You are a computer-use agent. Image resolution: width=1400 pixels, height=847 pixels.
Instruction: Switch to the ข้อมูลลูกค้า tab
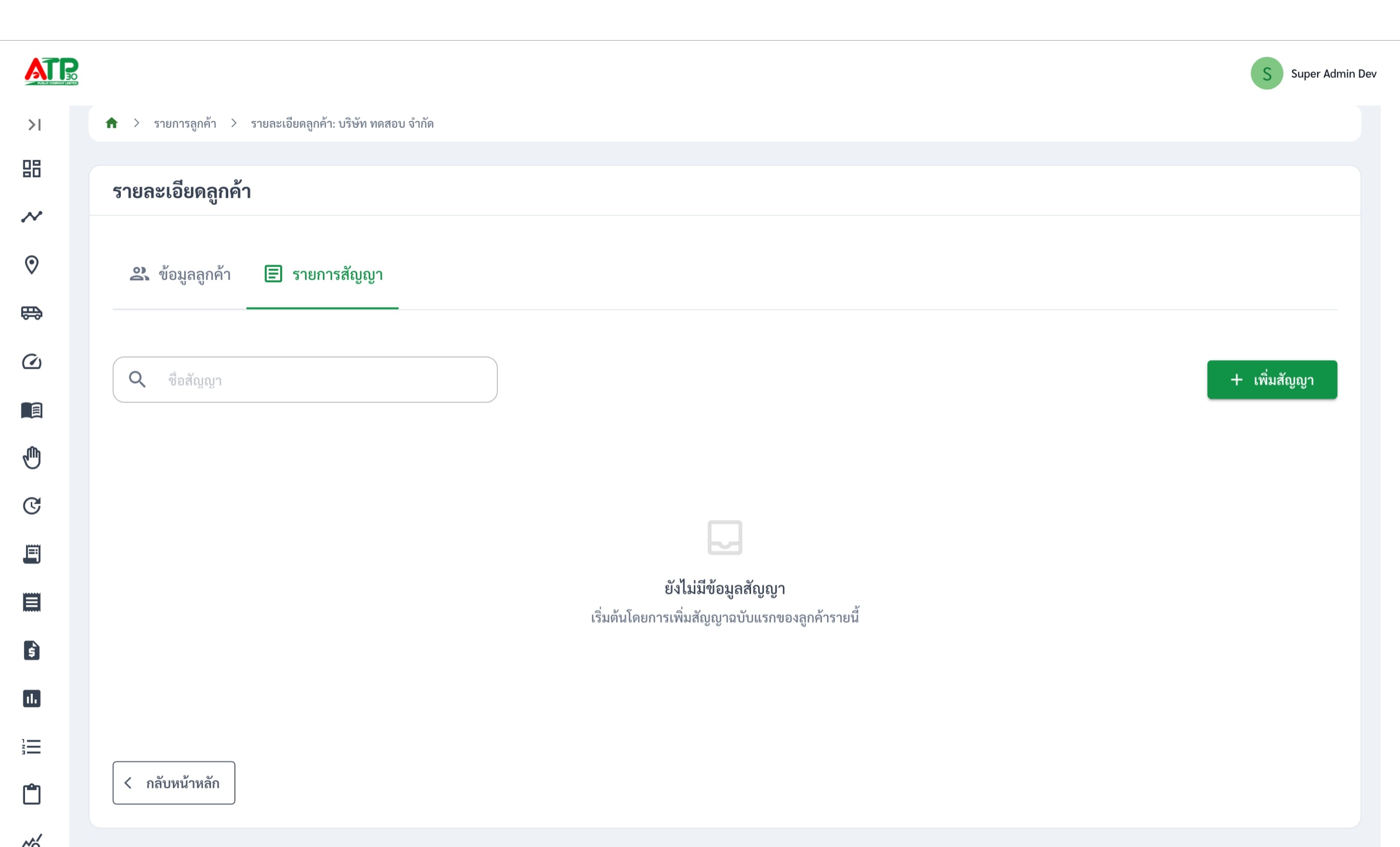[x=180, y=275]
